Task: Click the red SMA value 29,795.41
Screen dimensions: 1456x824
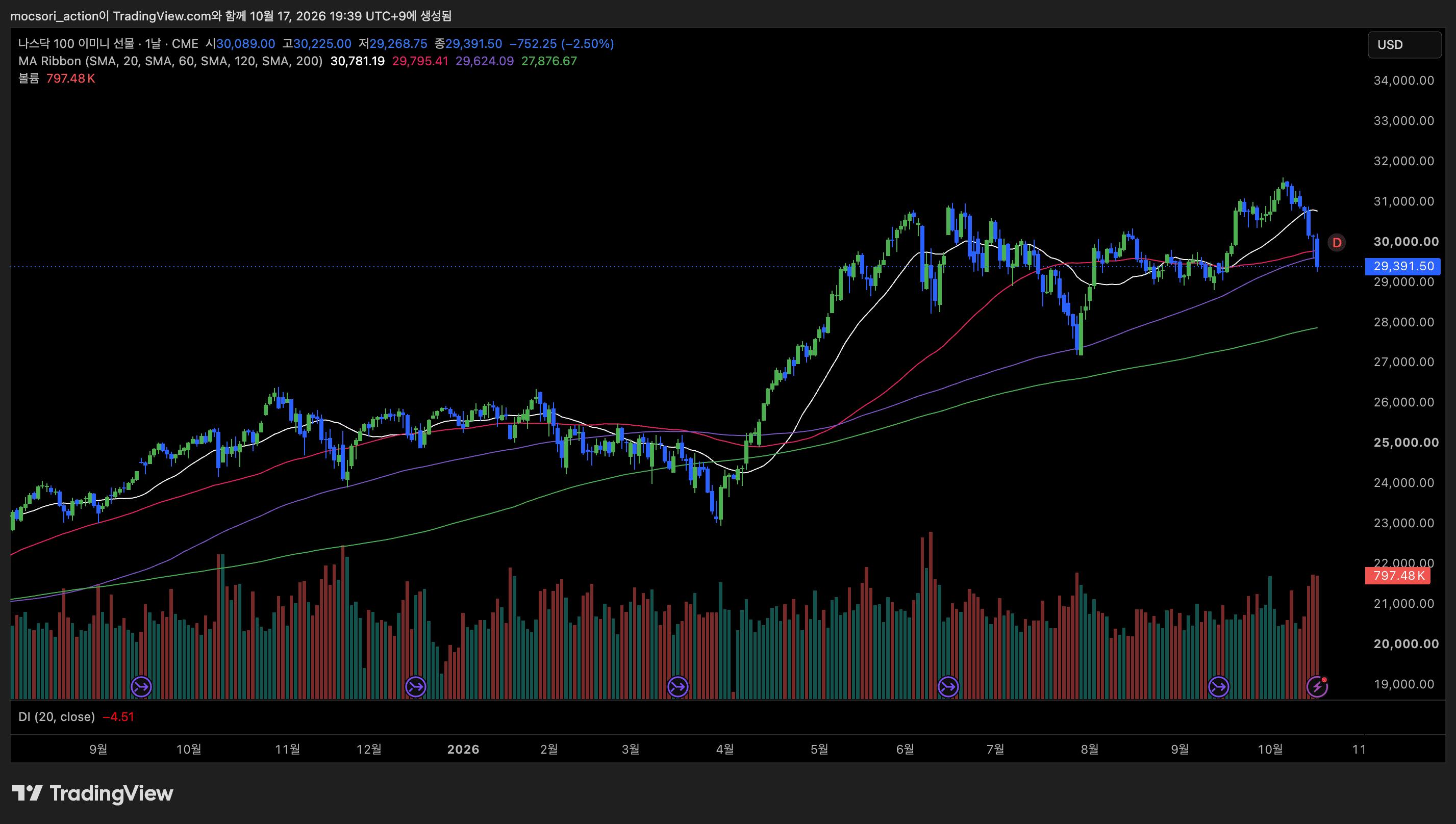Action: point(420,61)
